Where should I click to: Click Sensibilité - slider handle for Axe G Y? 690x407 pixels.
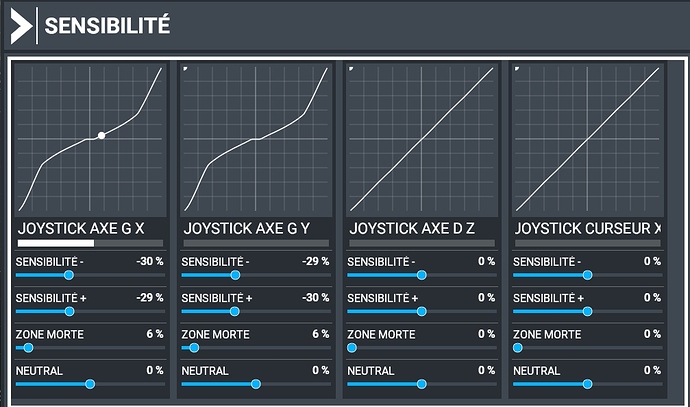tap(235, 274)
